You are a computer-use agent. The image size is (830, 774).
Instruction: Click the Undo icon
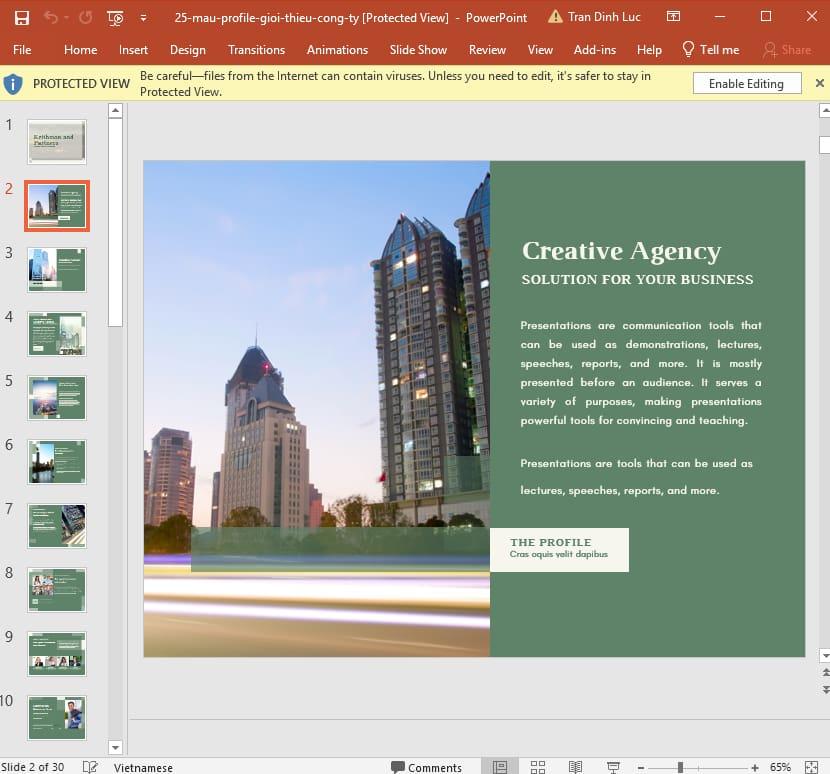[x=53, y=17]
